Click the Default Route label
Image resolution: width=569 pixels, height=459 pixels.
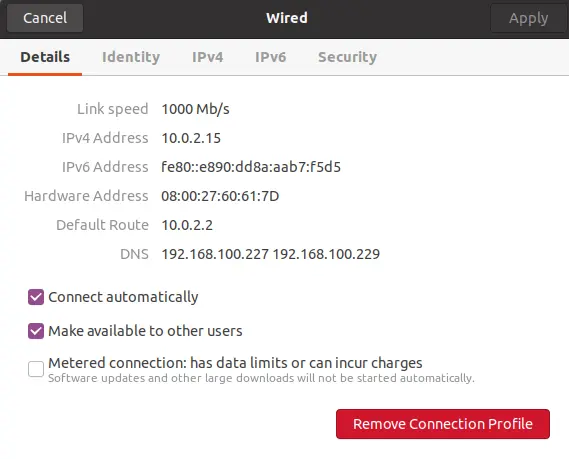[x=102, y=225]
